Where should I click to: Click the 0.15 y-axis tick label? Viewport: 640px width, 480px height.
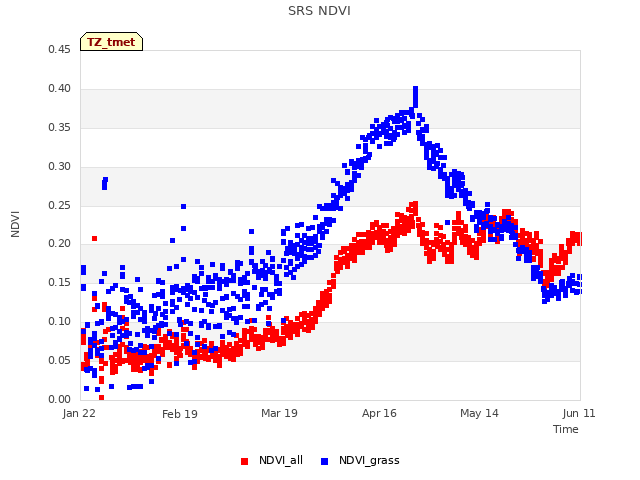[x=59, y=282]
